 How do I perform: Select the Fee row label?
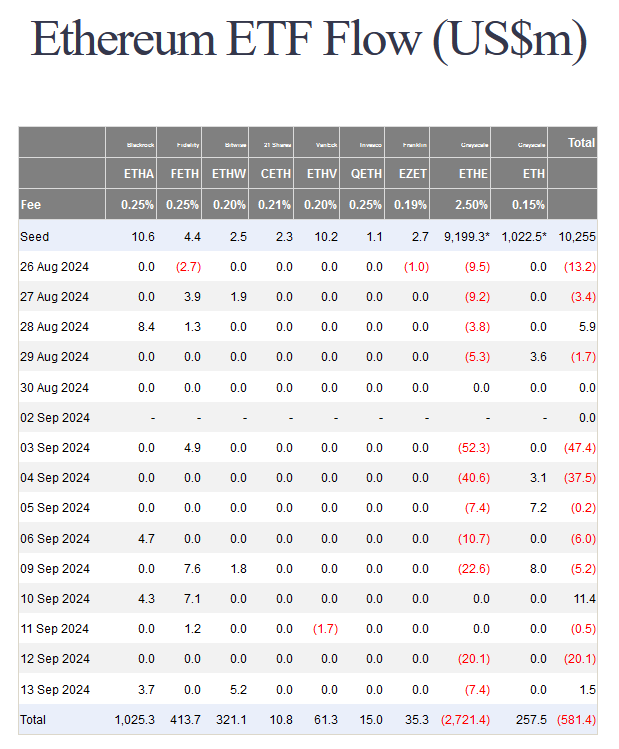31,205
